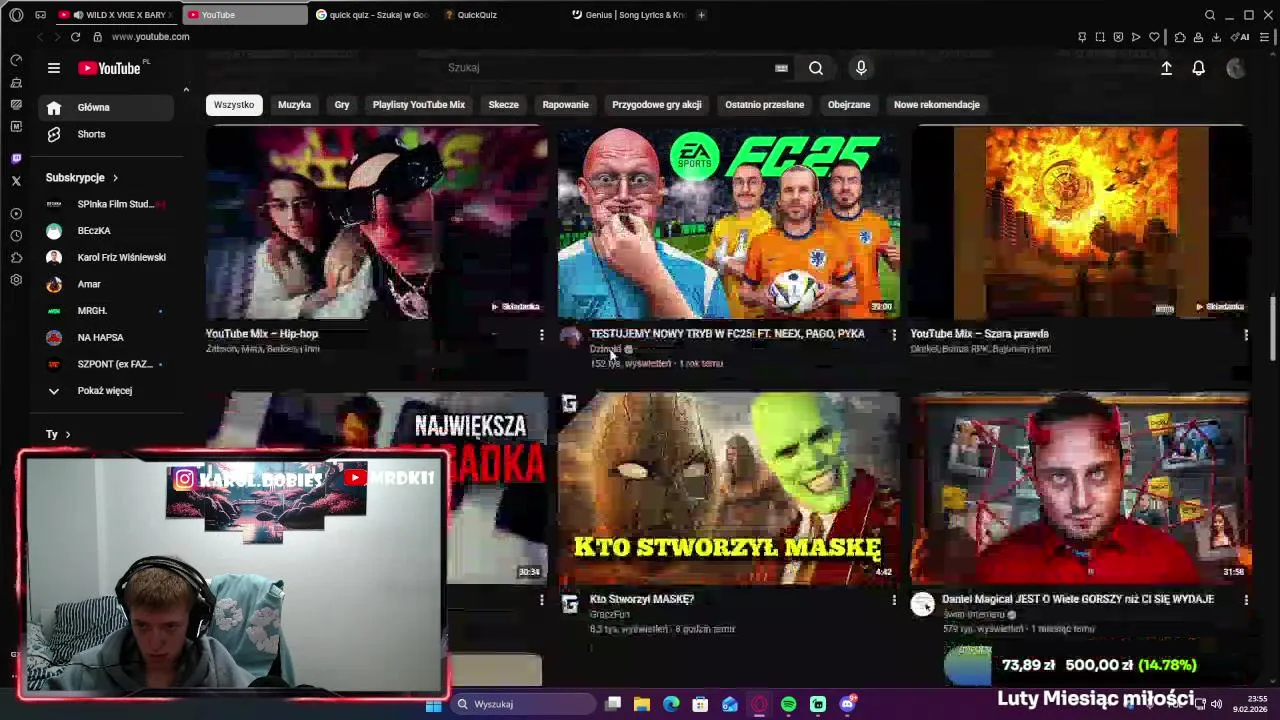Open File Explorer from the taskbar
Image resolution: width=1280 pixels, height=720 pixels.
pyautogui.click(x=642, y=704)
